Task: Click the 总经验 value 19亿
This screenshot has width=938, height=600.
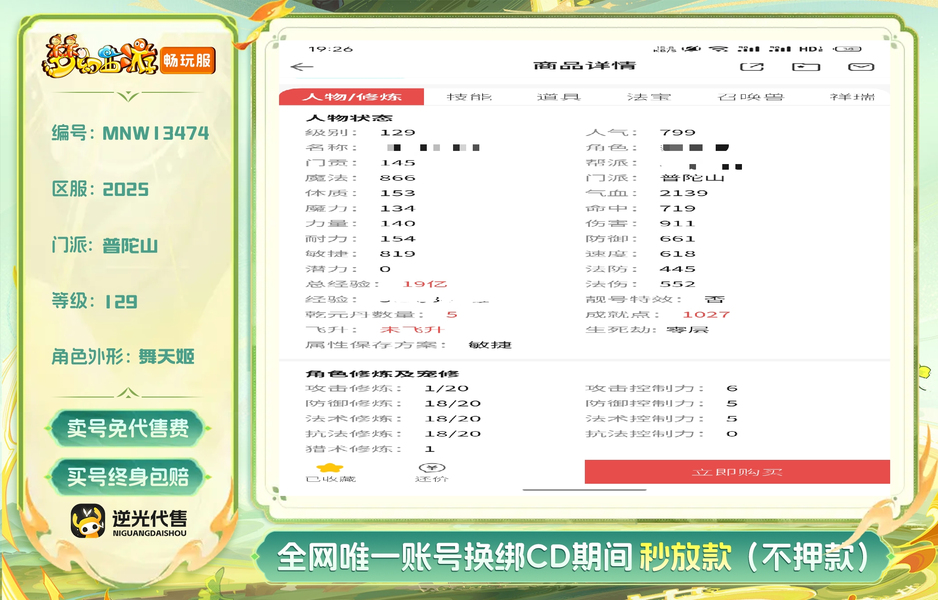Action: tap(425, 284)
